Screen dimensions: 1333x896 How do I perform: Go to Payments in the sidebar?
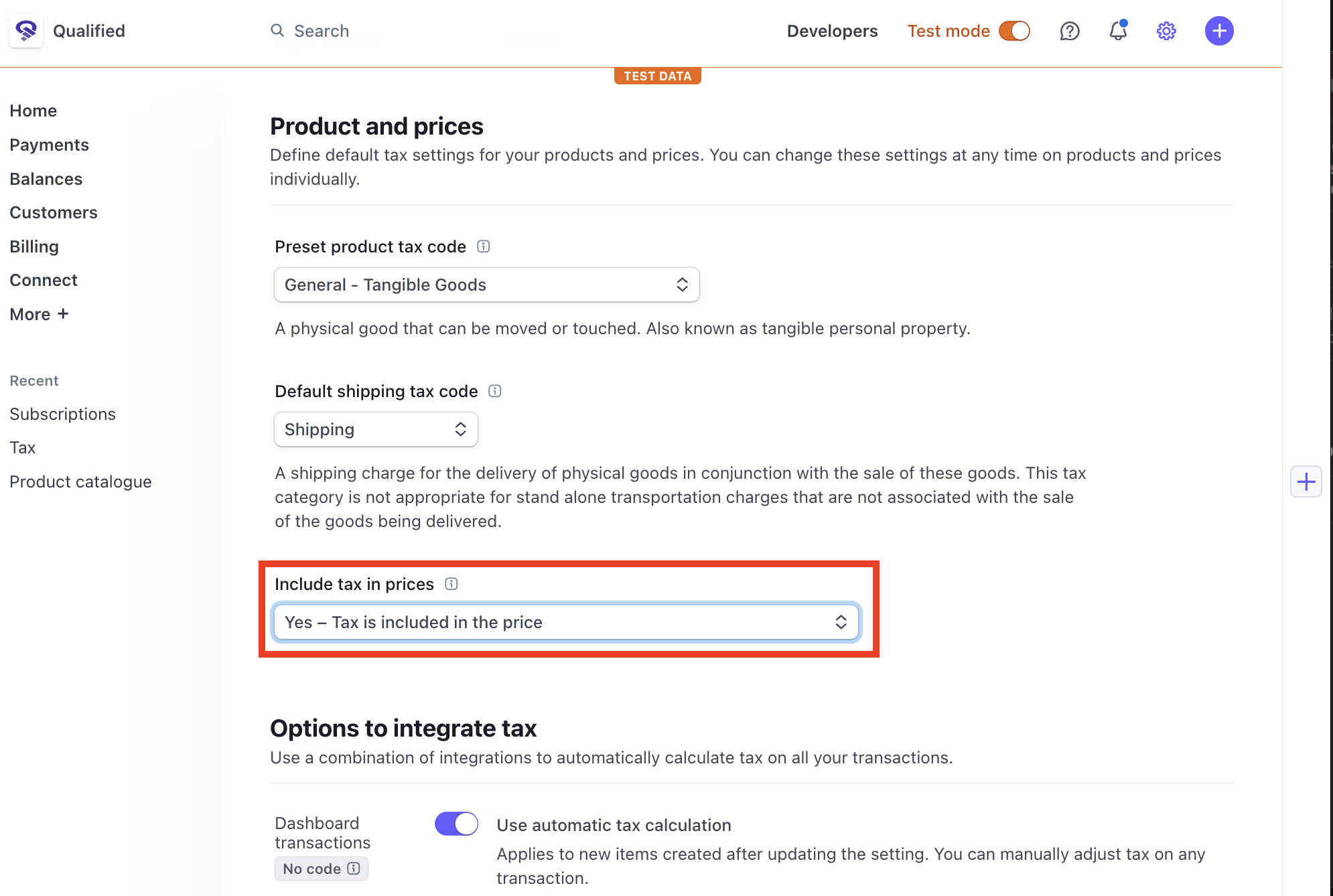click(49, 145)
